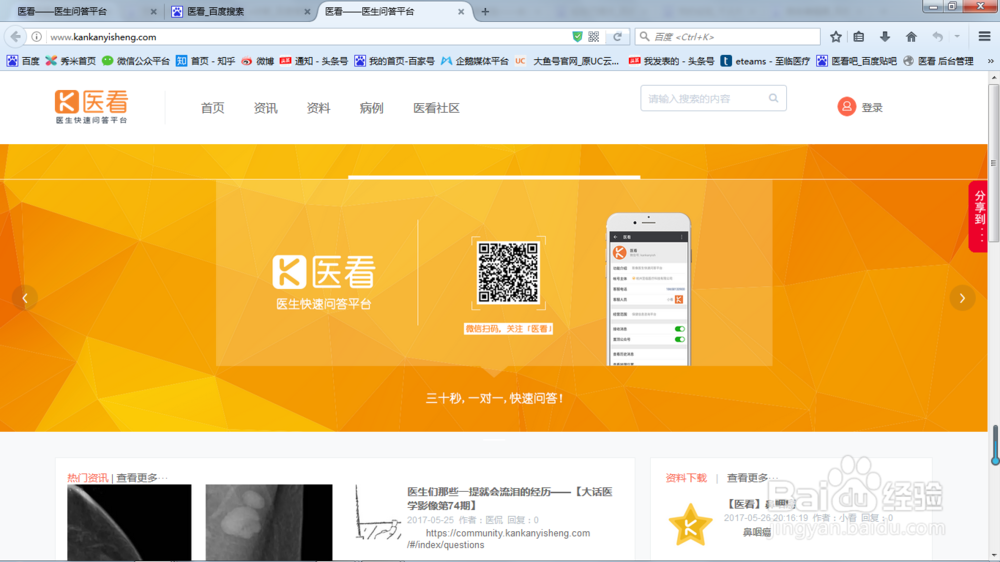The width and height of the screenshot is (1000, 562).
Task: Open the 首页 - 知乎 bookmark
Action: click(205, 61)
